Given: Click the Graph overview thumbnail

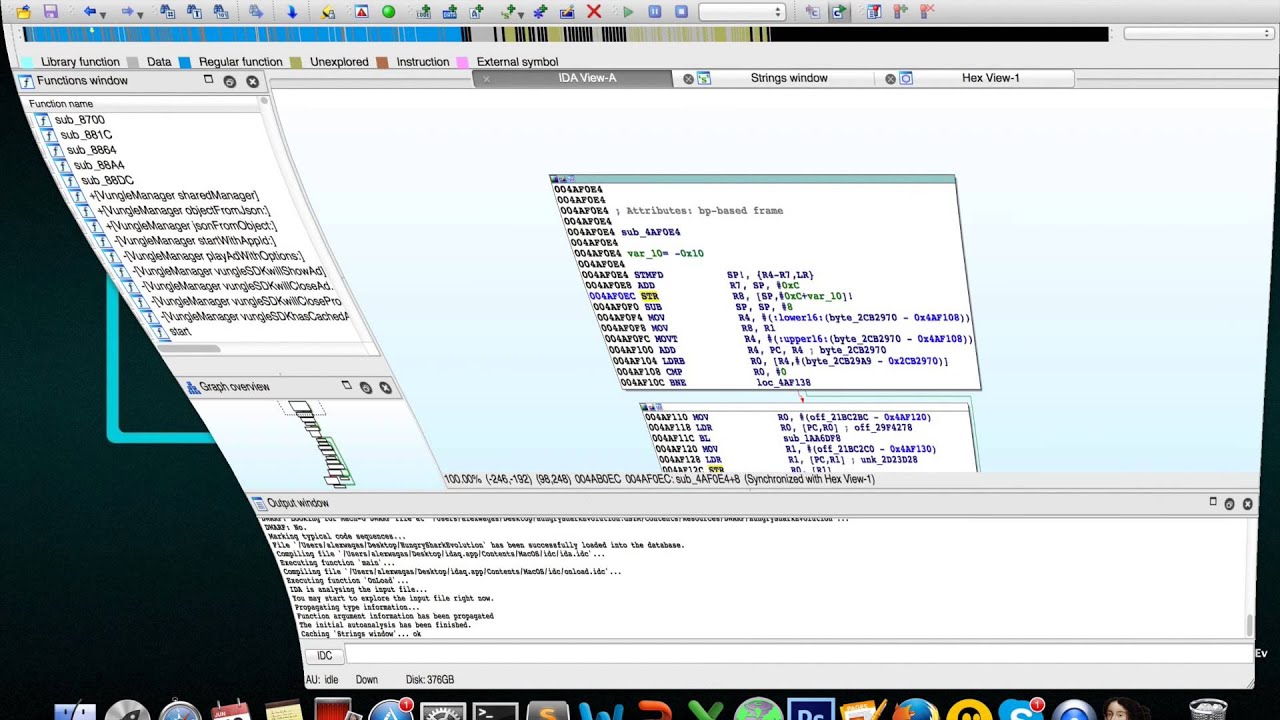Looking at the screenshot, I should [322, 443].
